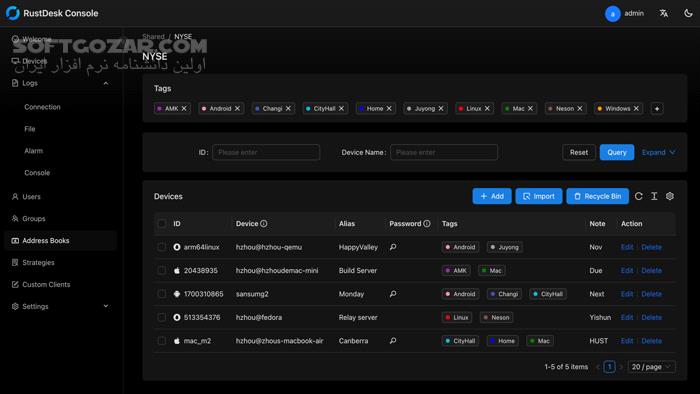
Task: Open the Groups menu item
Action: pos(61,218)
